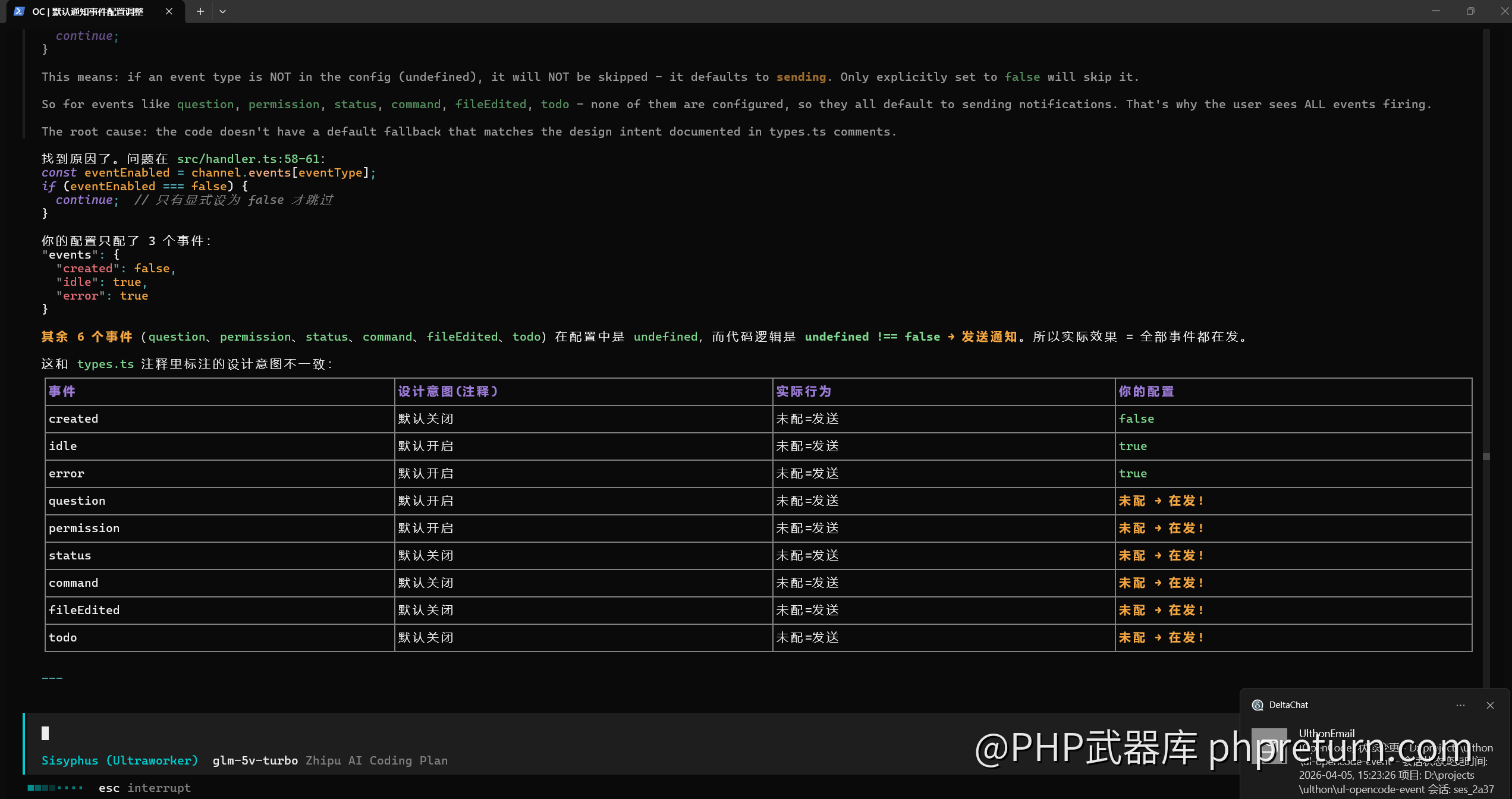Screen dimensions: 1512x799
Task: Expand the new-tab profile dropdown chevron
Action: point(222,11)
